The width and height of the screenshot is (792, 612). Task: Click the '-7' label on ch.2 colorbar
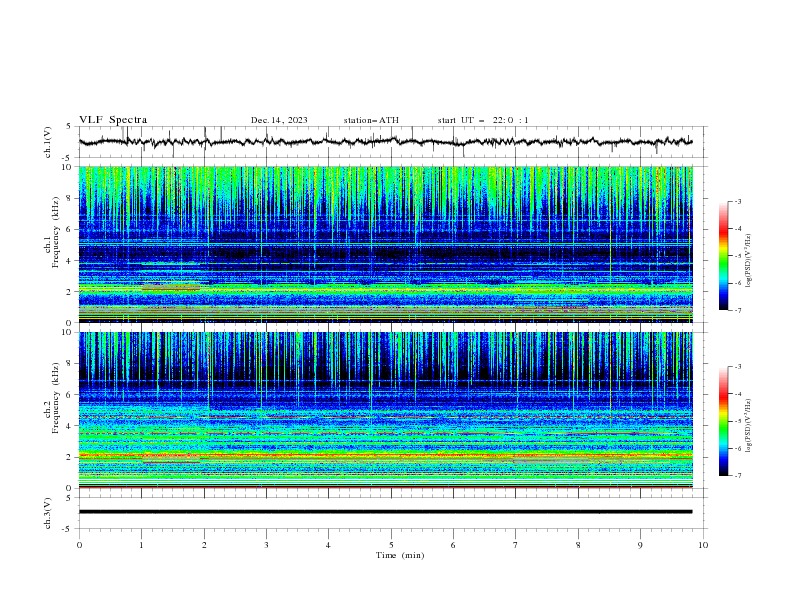coord(738,476)
